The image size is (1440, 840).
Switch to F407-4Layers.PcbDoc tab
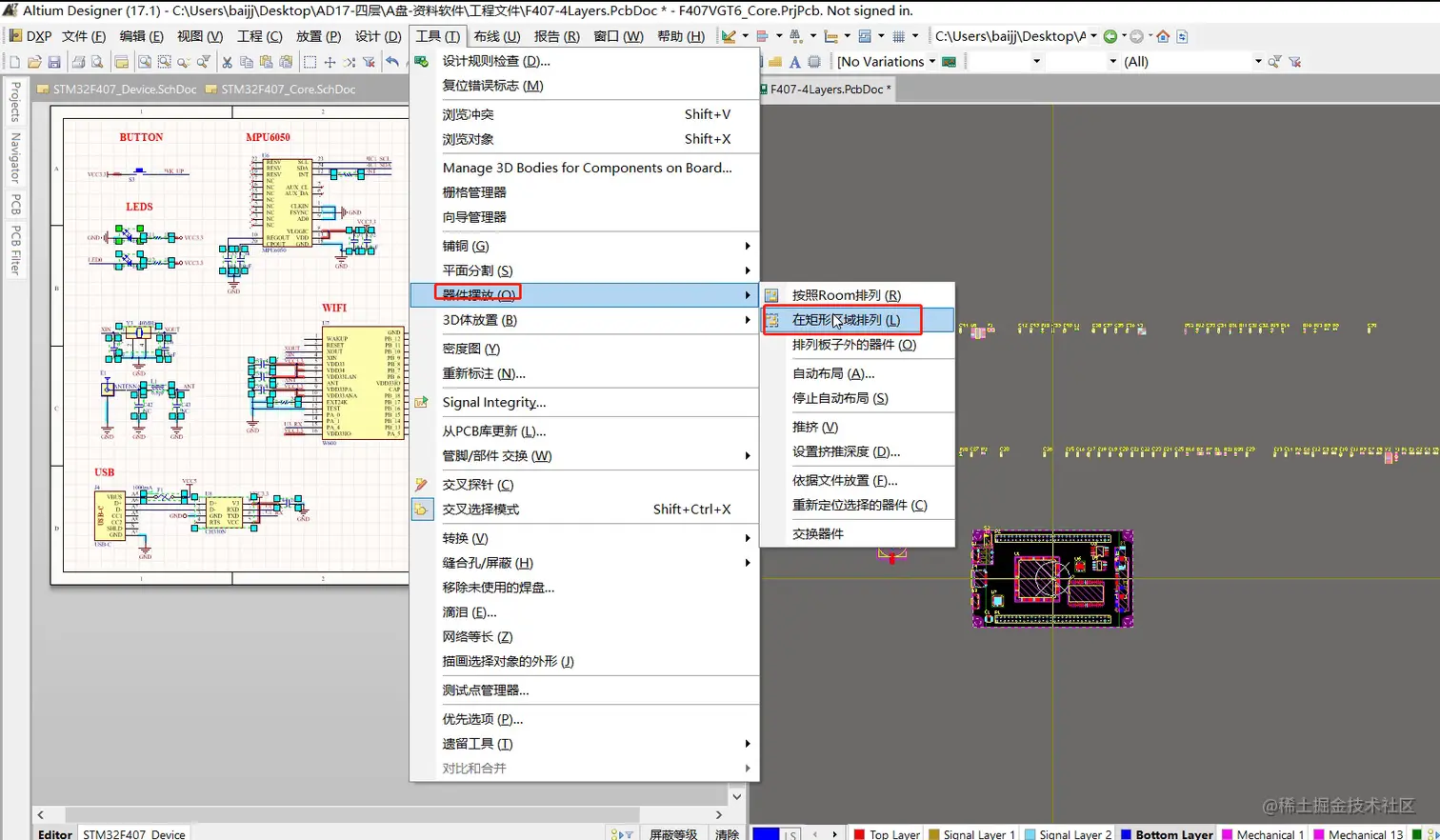[827, 90]
